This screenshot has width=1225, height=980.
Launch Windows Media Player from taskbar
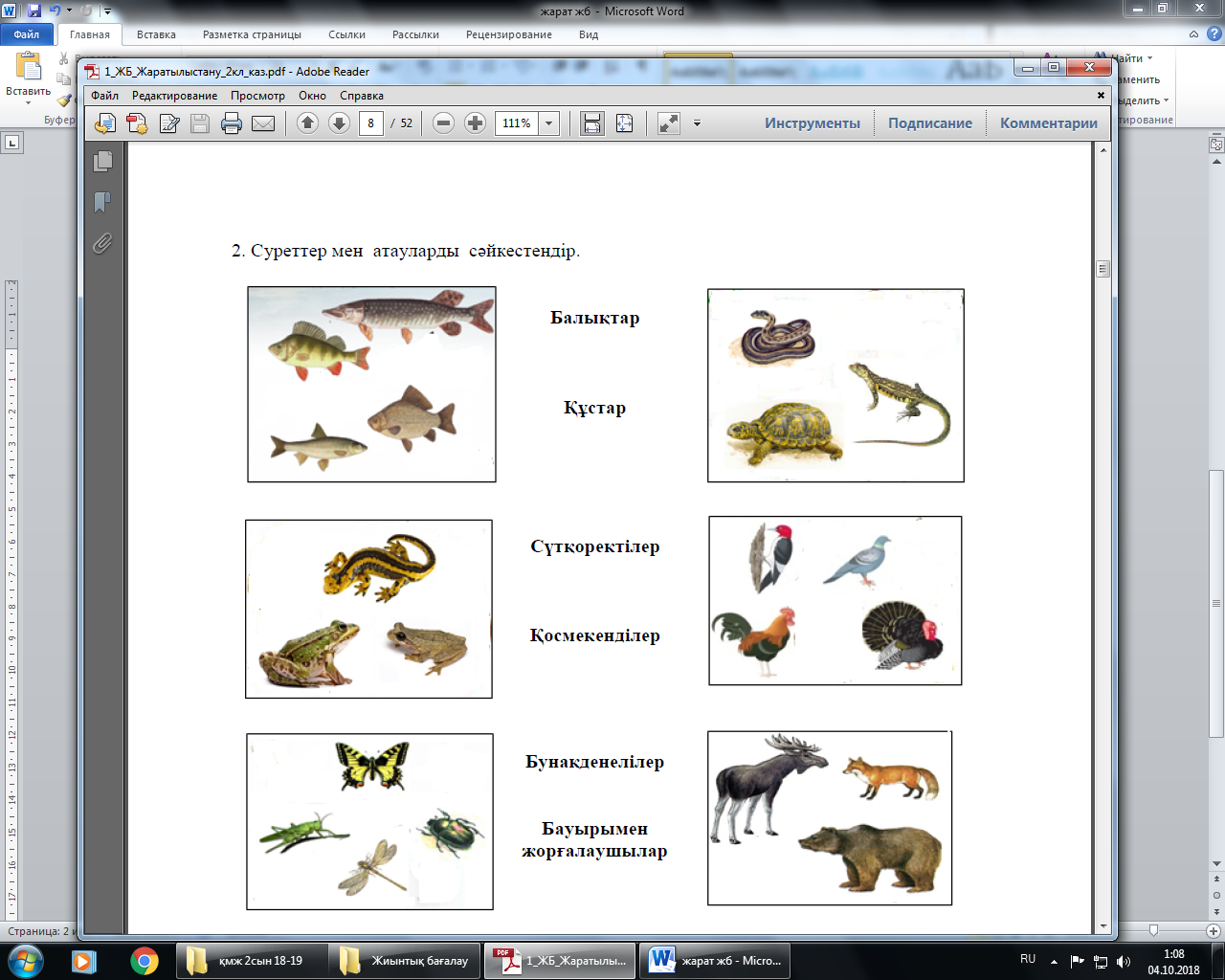[84, 960]
